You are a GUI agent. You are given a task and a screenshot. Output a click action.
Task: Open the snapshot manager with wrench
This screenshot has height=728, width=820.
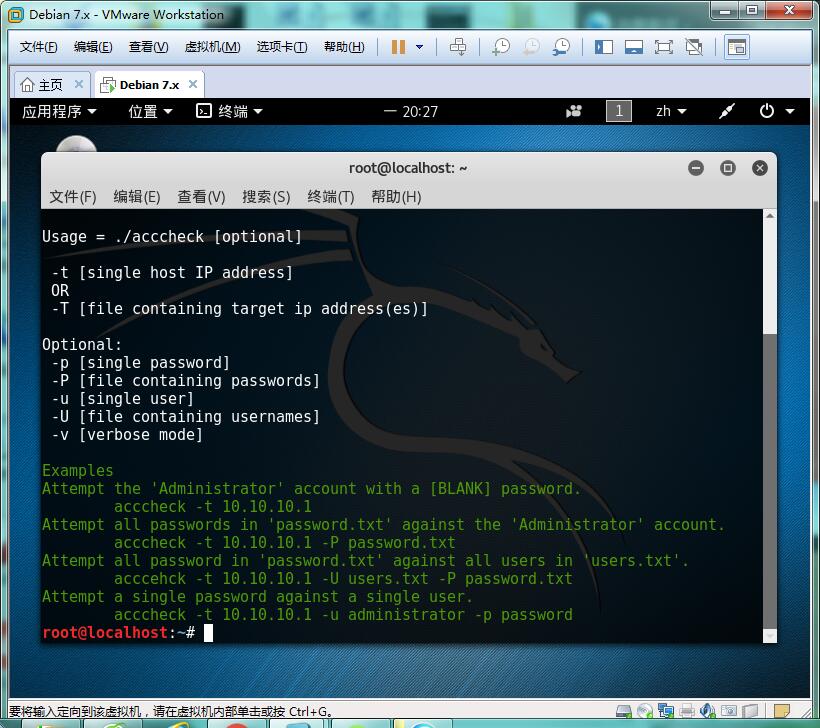point(561,47)
